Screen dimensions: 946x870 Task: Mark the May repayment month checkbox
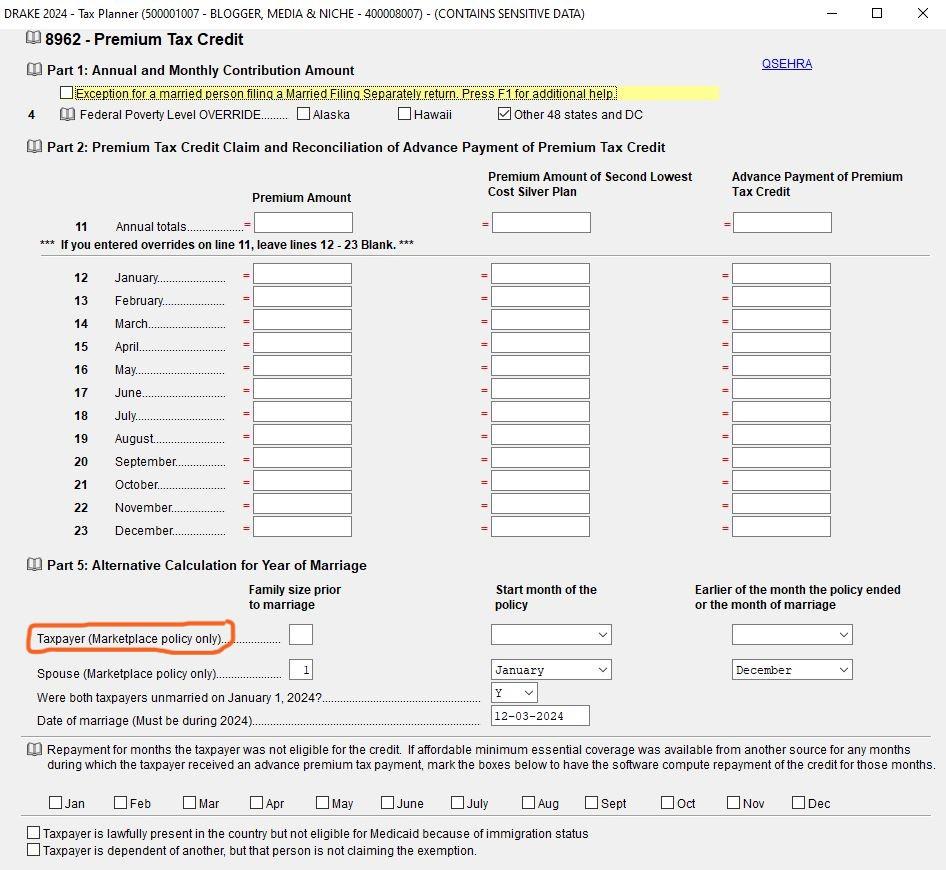coord(323,802)
